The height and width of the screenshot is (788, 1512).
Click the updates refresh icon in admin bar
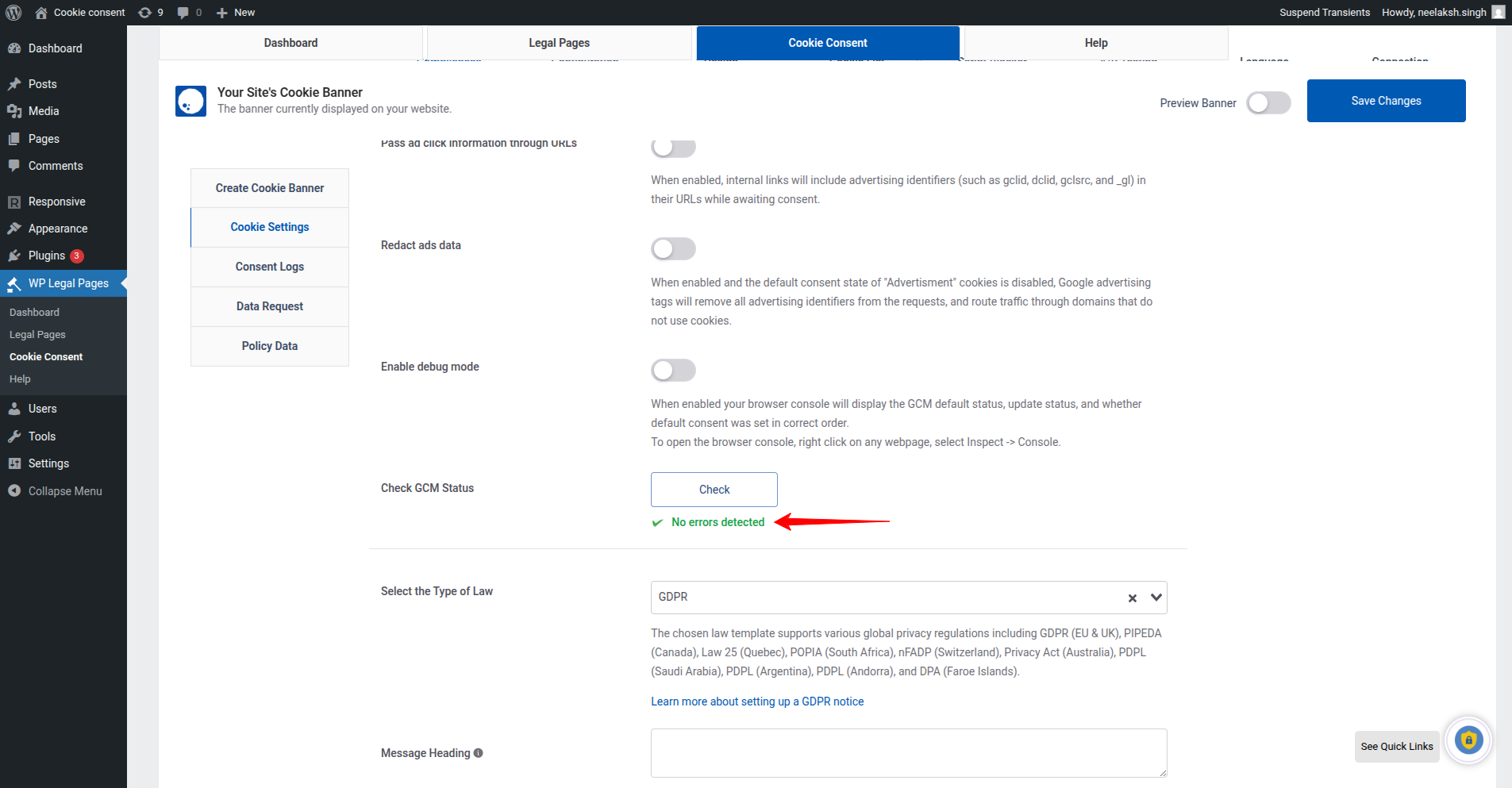[x=144, y=12]
